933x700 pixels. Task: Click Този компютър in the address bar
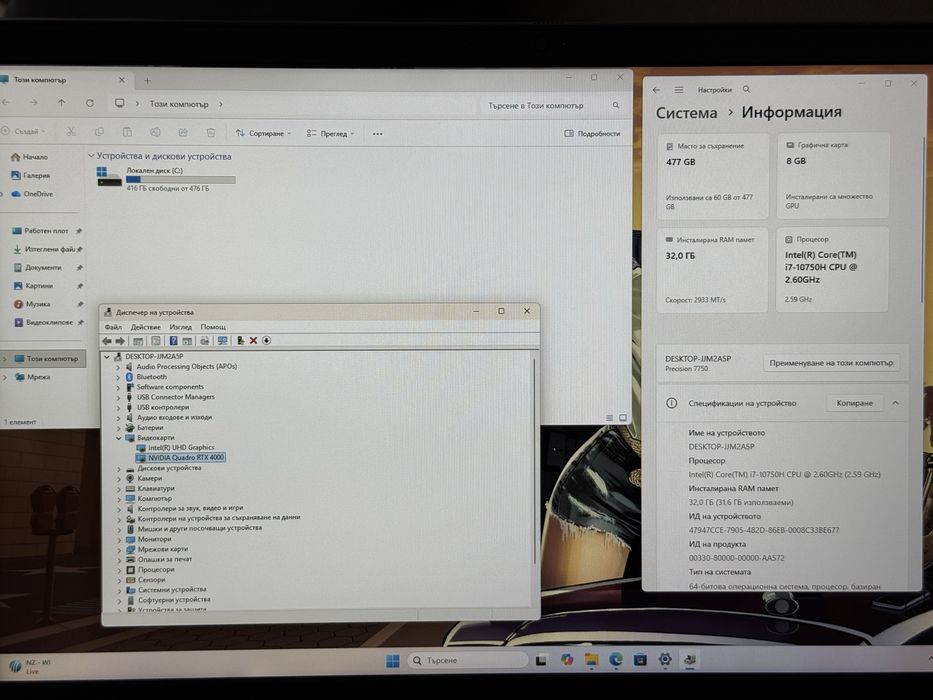[179, 104]
